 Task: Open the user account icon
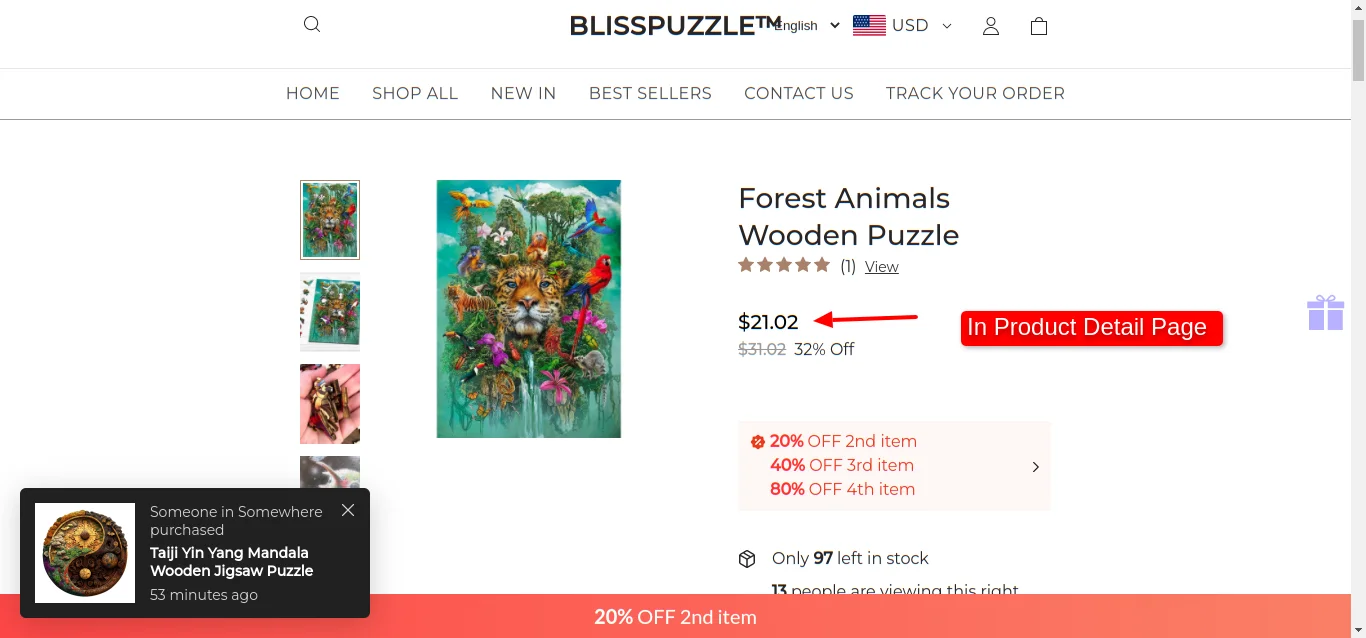click(990, 26)
